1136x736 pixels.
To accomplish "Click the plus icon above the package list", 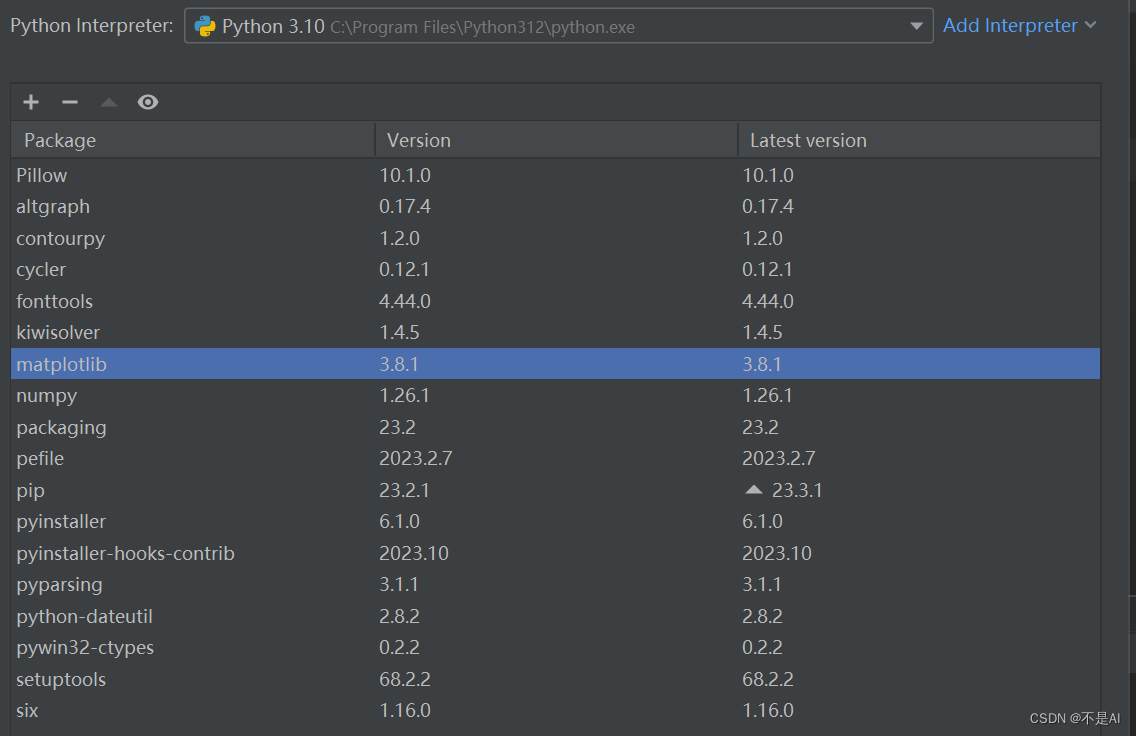I will [x=30, y=101].
